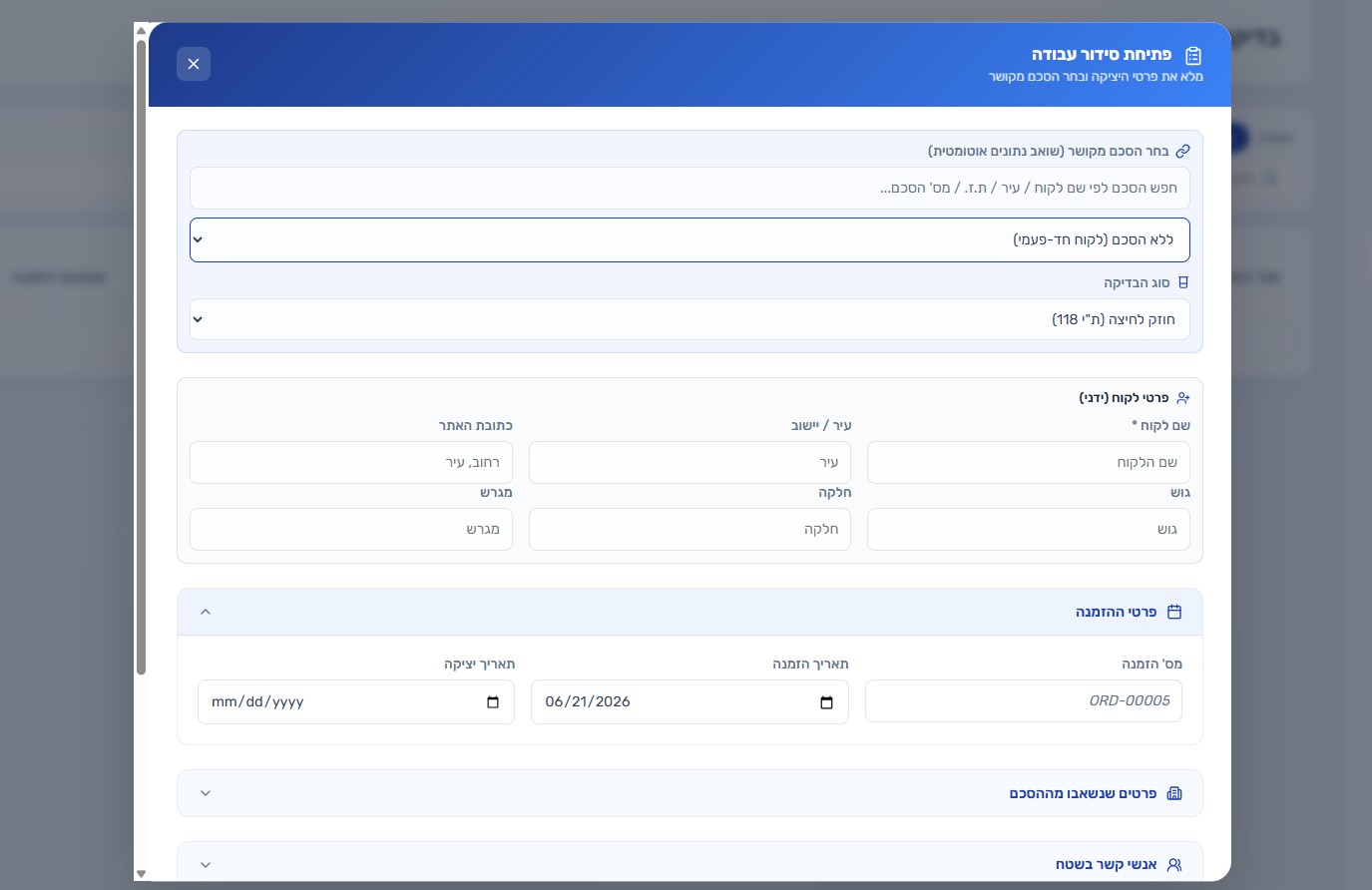Open date picker icon for תאריך יציקה
This screenshot has height=890, width=1372.
(493, 702)
